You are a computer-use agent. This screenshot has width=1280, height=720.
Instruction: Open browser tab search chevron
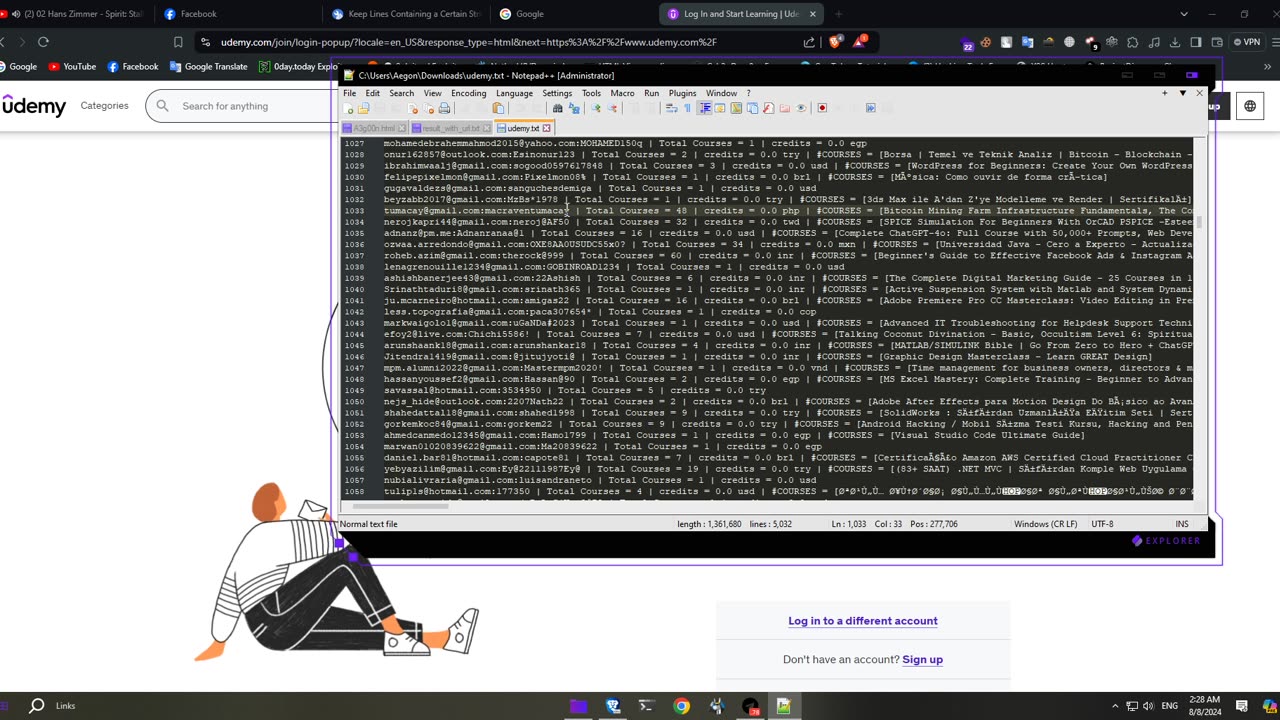[x=1184, y=14]
